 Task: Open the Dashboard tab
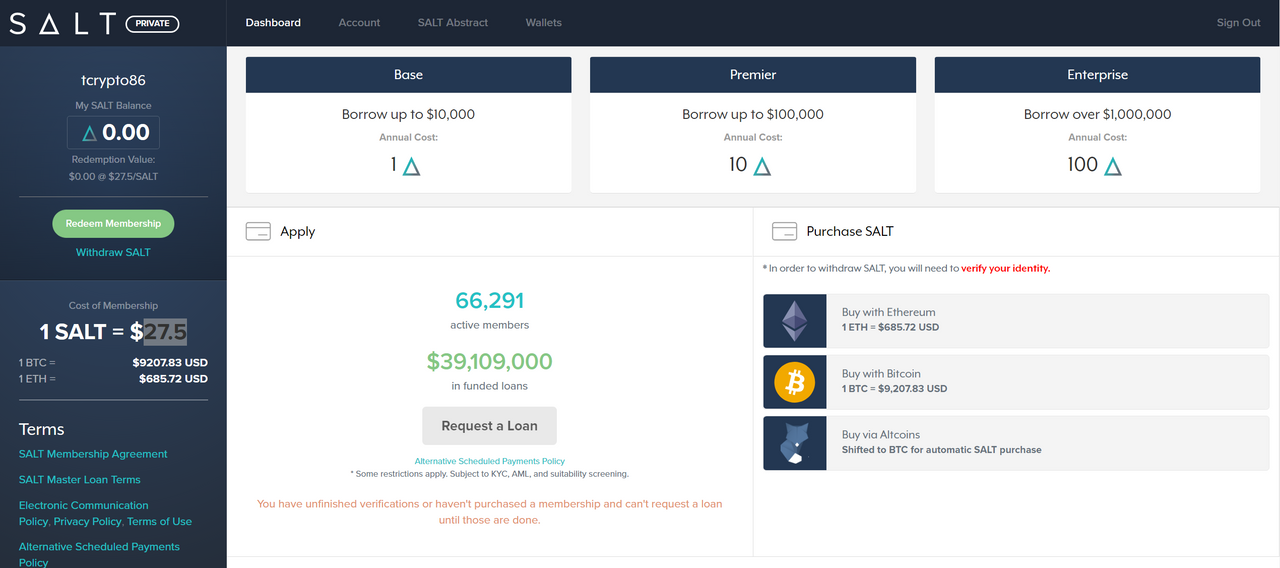tap(273, 22)
